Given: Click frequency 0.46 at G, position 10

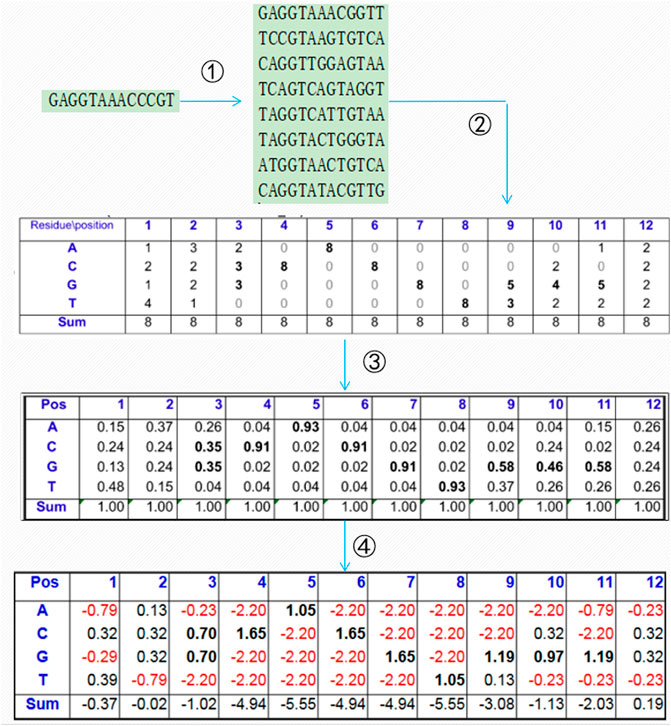Looking at the screenshot, I should [x=549, y=466].
